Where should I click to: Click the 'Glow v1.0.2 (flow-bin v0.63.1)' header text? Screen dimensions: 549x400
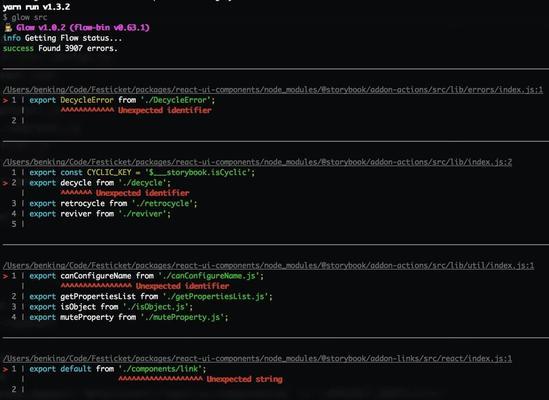[x=83, y=27]
